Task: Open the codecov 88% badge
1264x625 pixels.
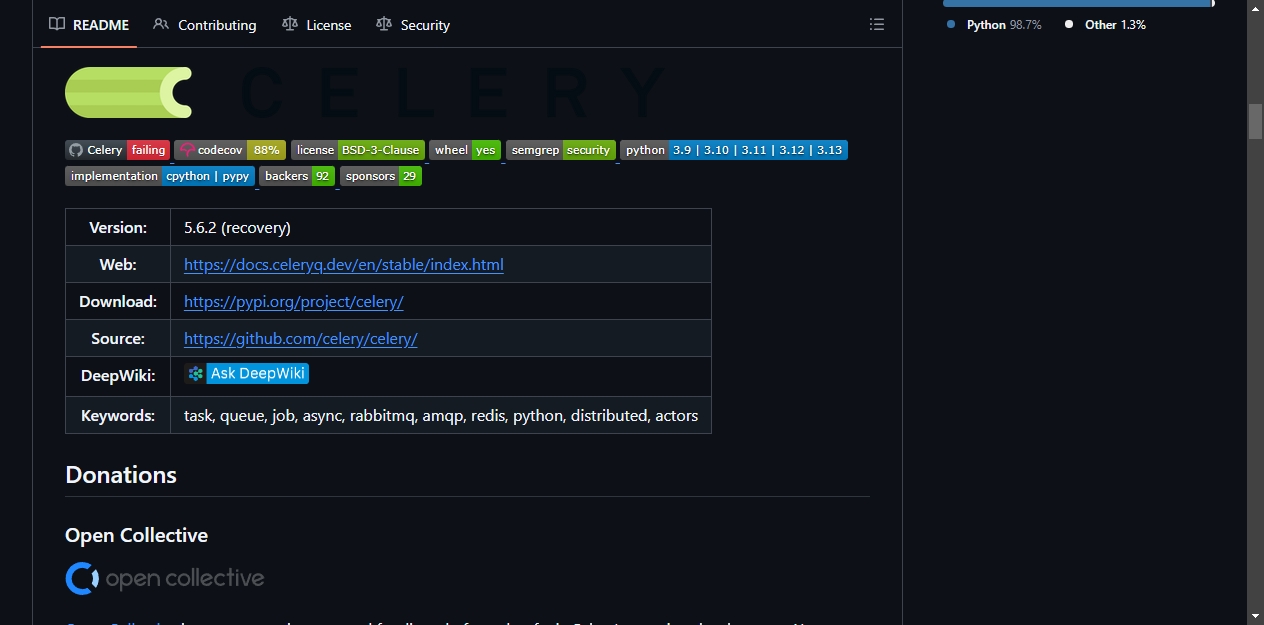Action: click(x=230, y=150)
